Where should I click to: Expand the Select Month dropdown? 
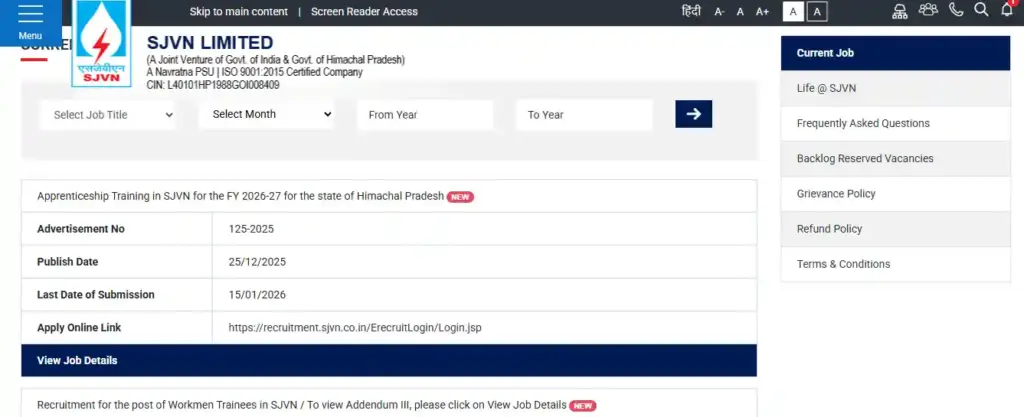(x=266, y=115)
